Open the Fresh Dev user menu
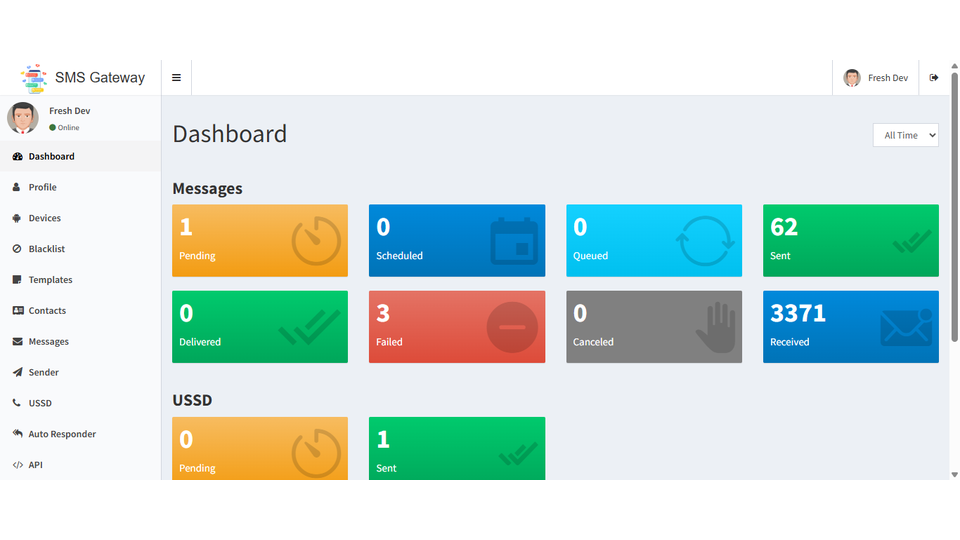The height and width of the screenshot is (540, 960). 876,78
